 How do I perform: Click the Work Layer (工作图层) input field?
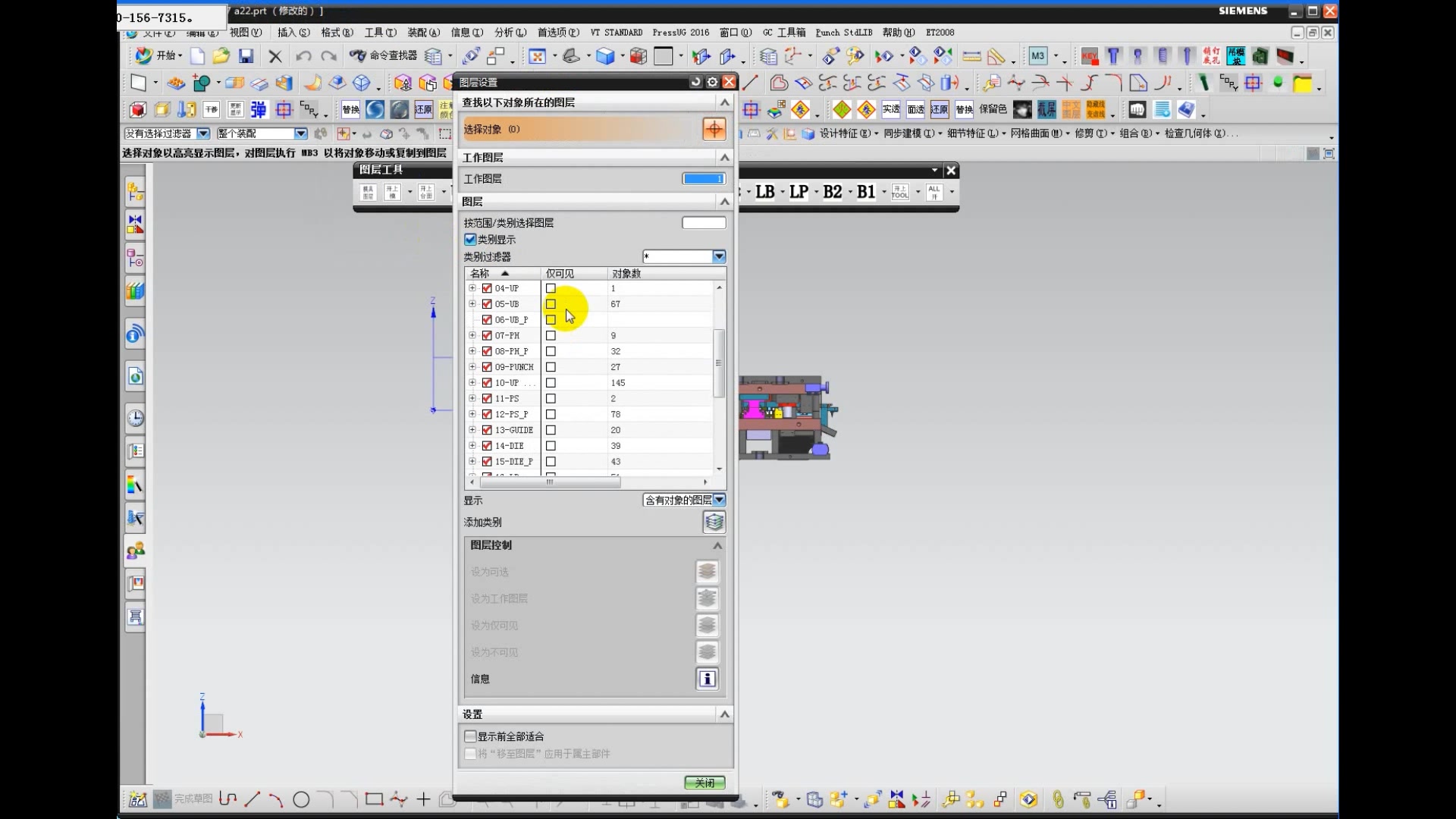[x=704, y=179]
